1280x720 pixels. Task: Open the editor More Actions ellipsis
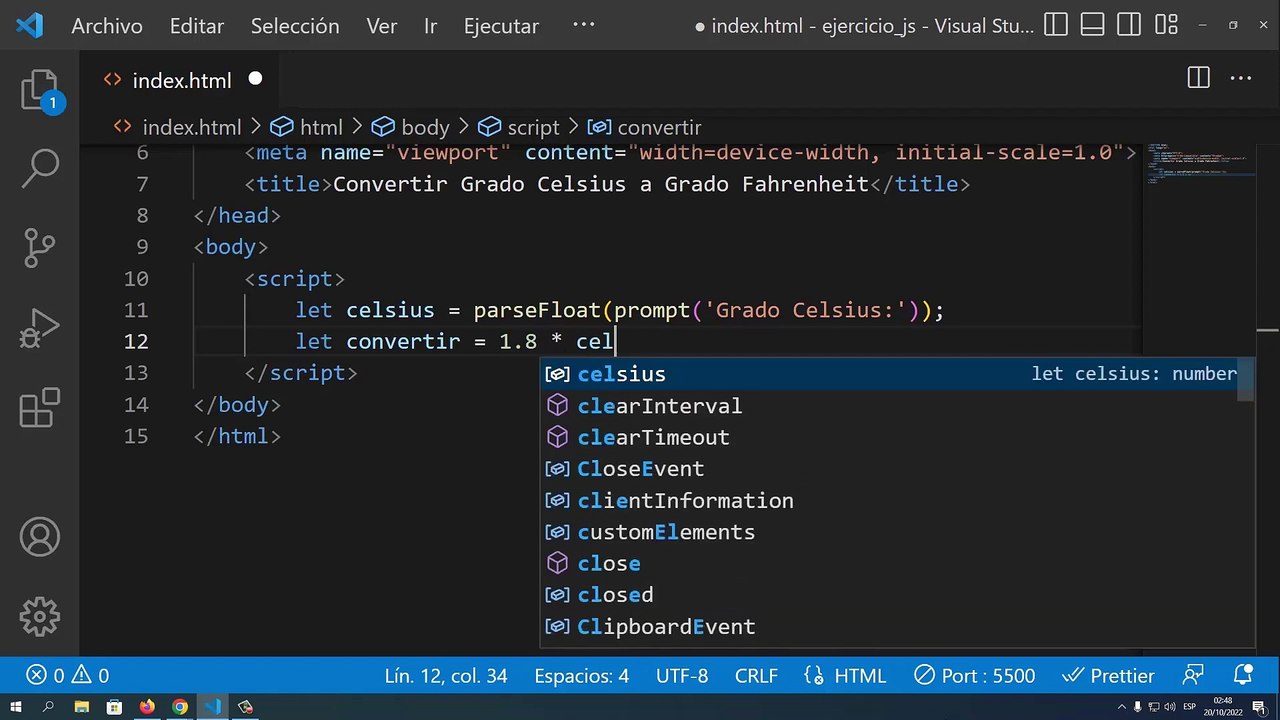pyautogui.click(x=1240, y=78)
